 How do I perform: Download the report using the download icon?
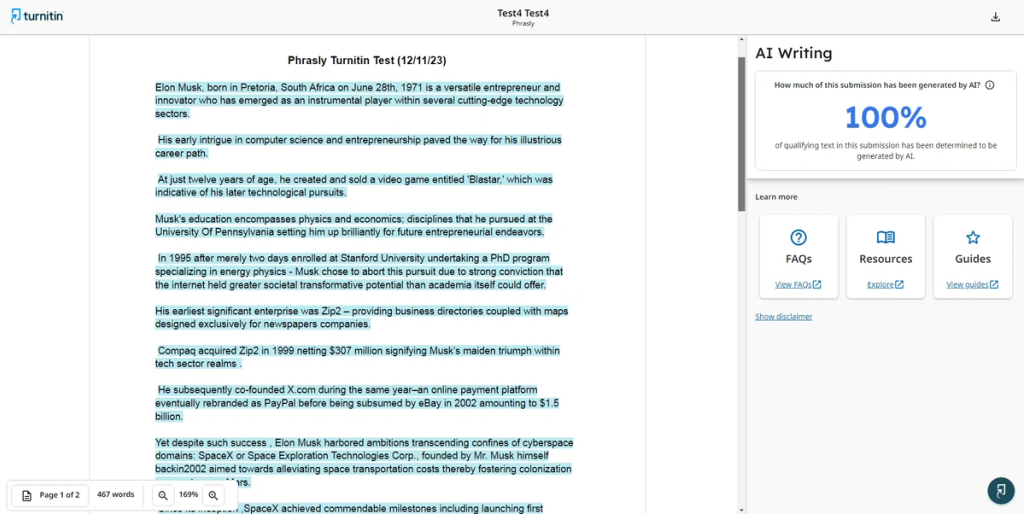pyautogui.click(x=995, y=17)
